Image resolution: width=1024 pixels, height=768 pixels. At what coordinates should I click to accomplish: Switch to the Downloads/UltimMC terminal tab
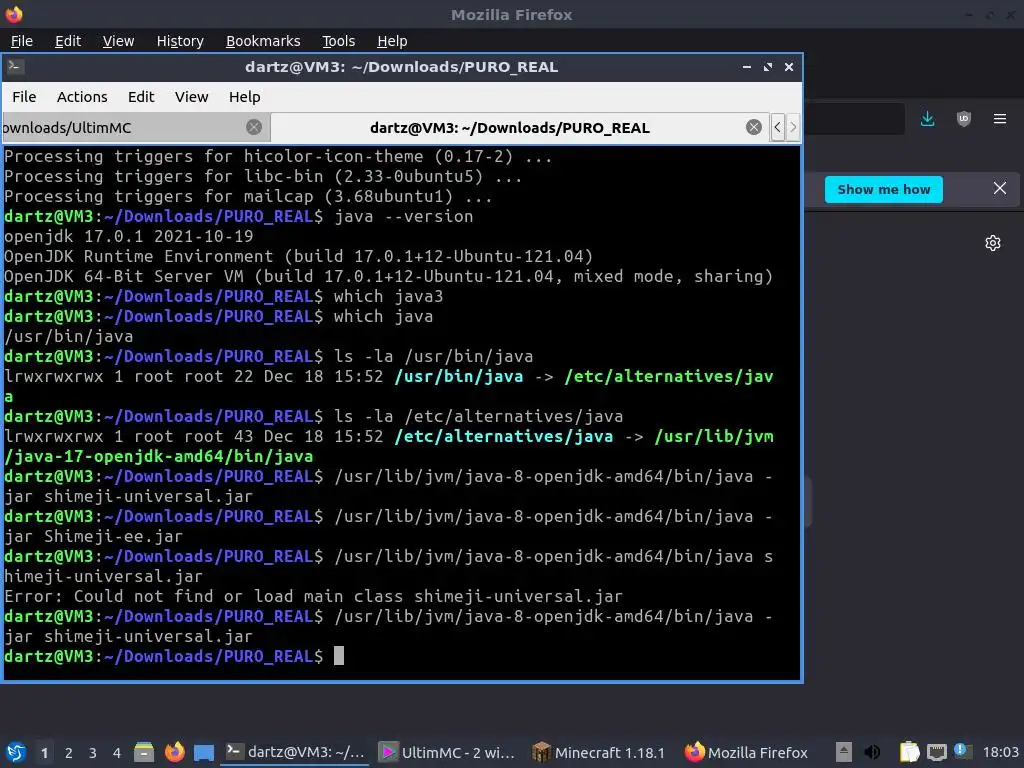coord(124,127)
